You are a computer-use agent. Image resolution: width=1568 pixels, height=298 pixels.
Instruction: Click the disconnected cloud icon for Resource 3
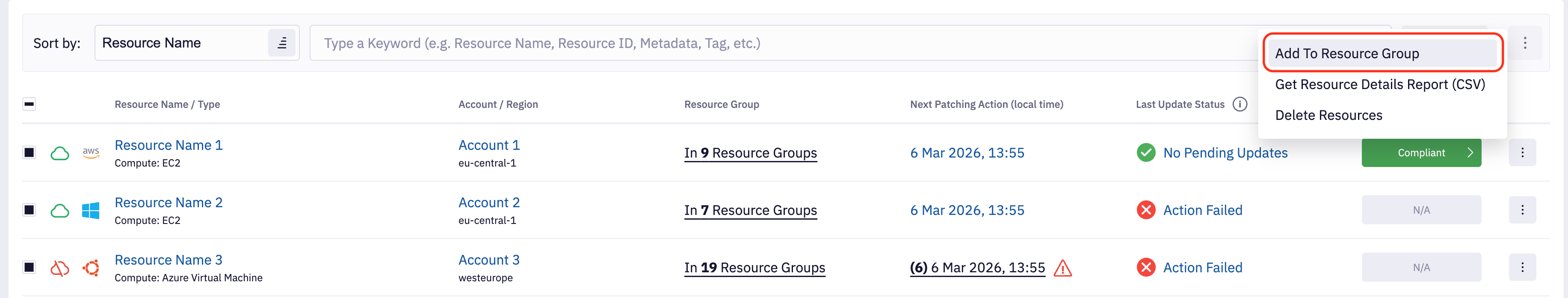click(x=59, y=268)
